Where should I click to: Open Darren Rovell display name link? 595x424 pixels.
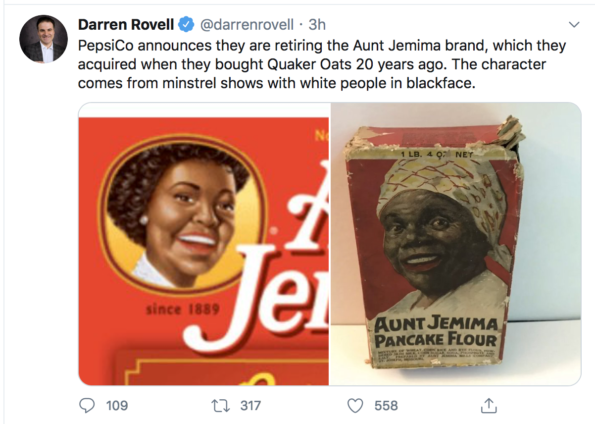pos(126,25)
